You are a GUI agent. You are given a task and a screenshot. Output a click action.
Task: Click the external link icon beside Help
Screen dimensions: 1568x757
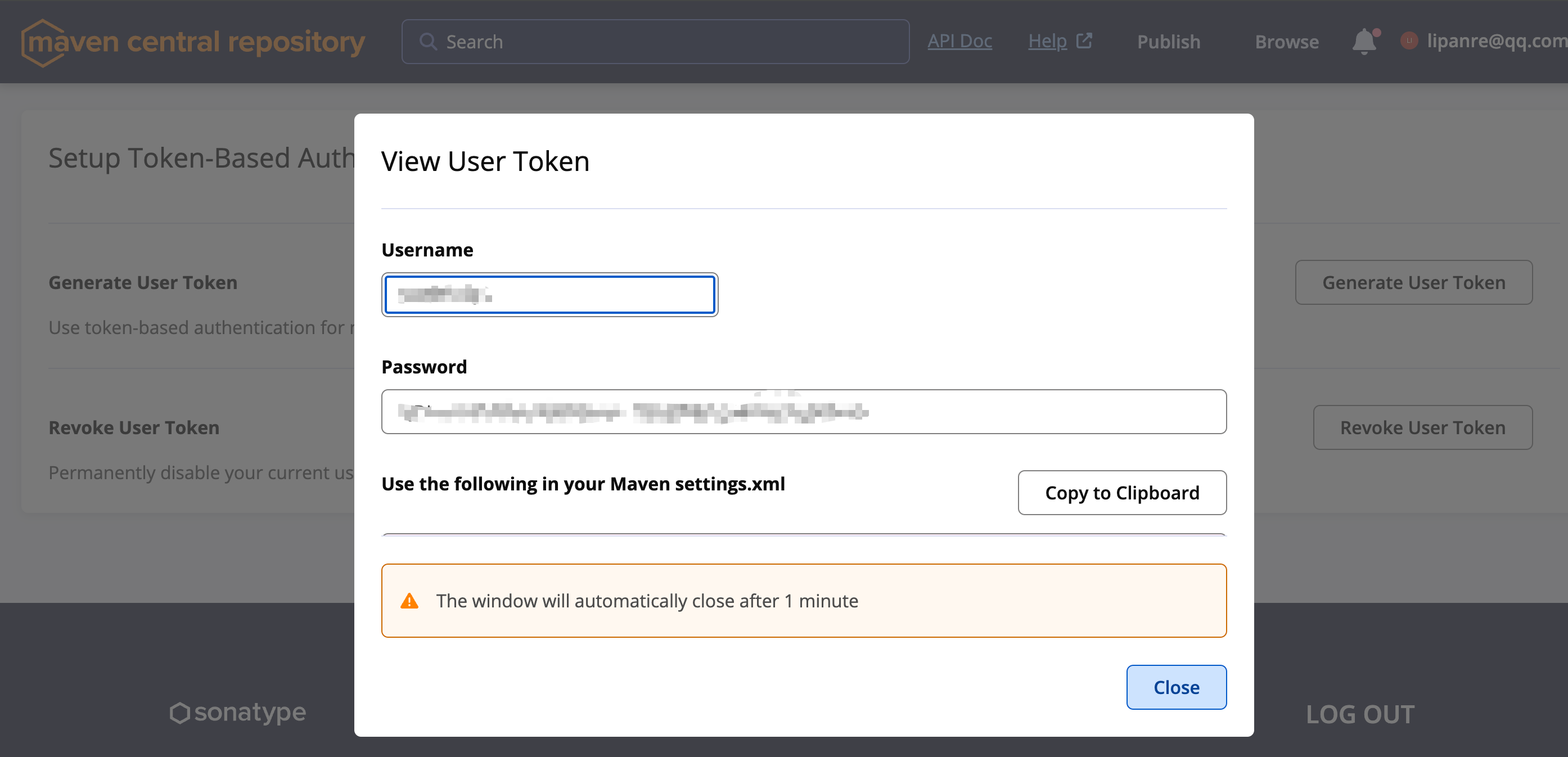coord(1084,40)
